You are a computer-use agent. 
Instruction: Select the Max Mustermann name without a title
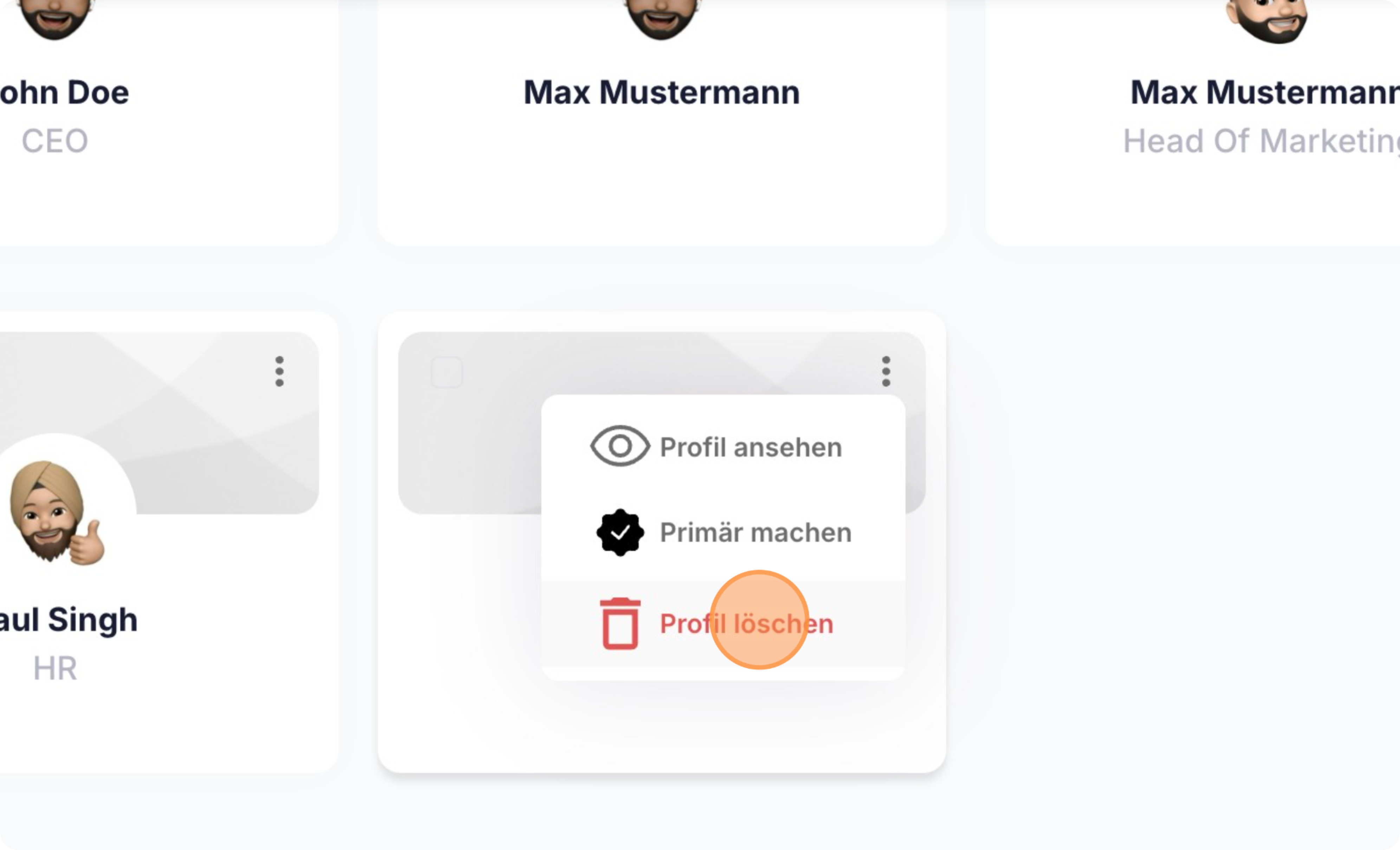point(661,93)
